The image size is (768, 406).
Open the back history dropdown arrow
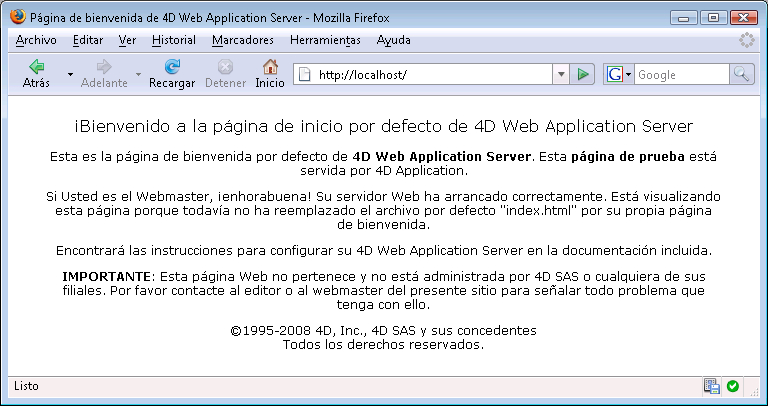point(70,74)
